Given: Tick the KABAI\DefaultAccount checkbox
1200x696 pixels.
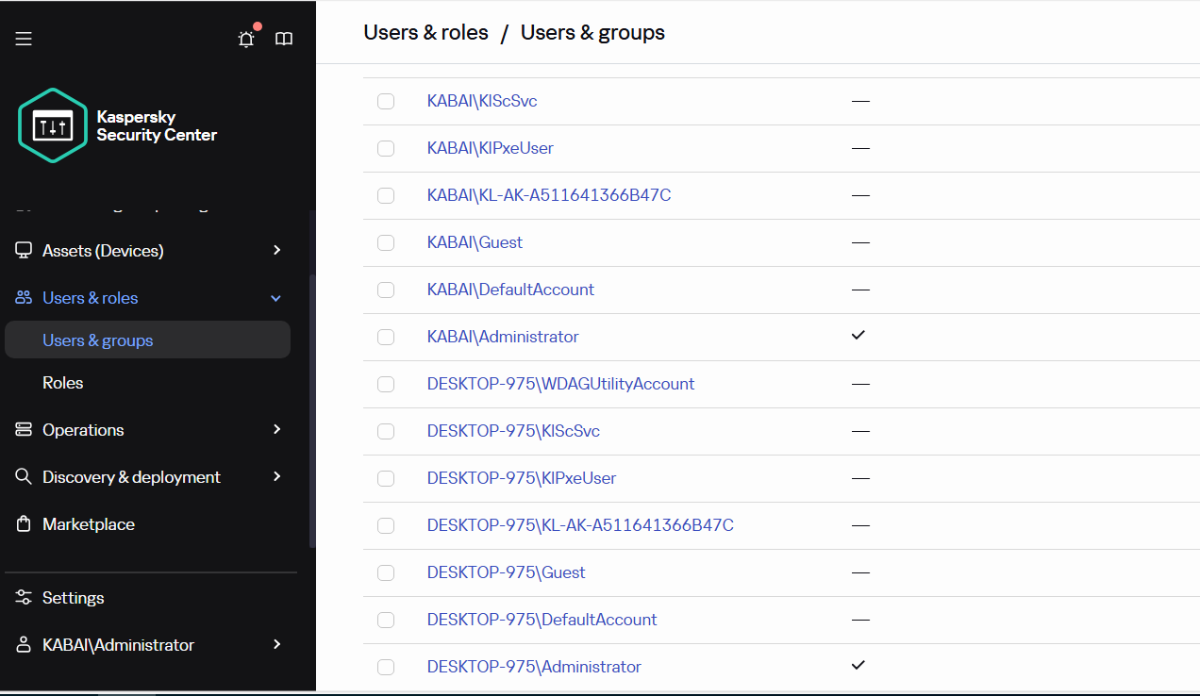Looking at the screenshot, I should click(x=386, y=290).
